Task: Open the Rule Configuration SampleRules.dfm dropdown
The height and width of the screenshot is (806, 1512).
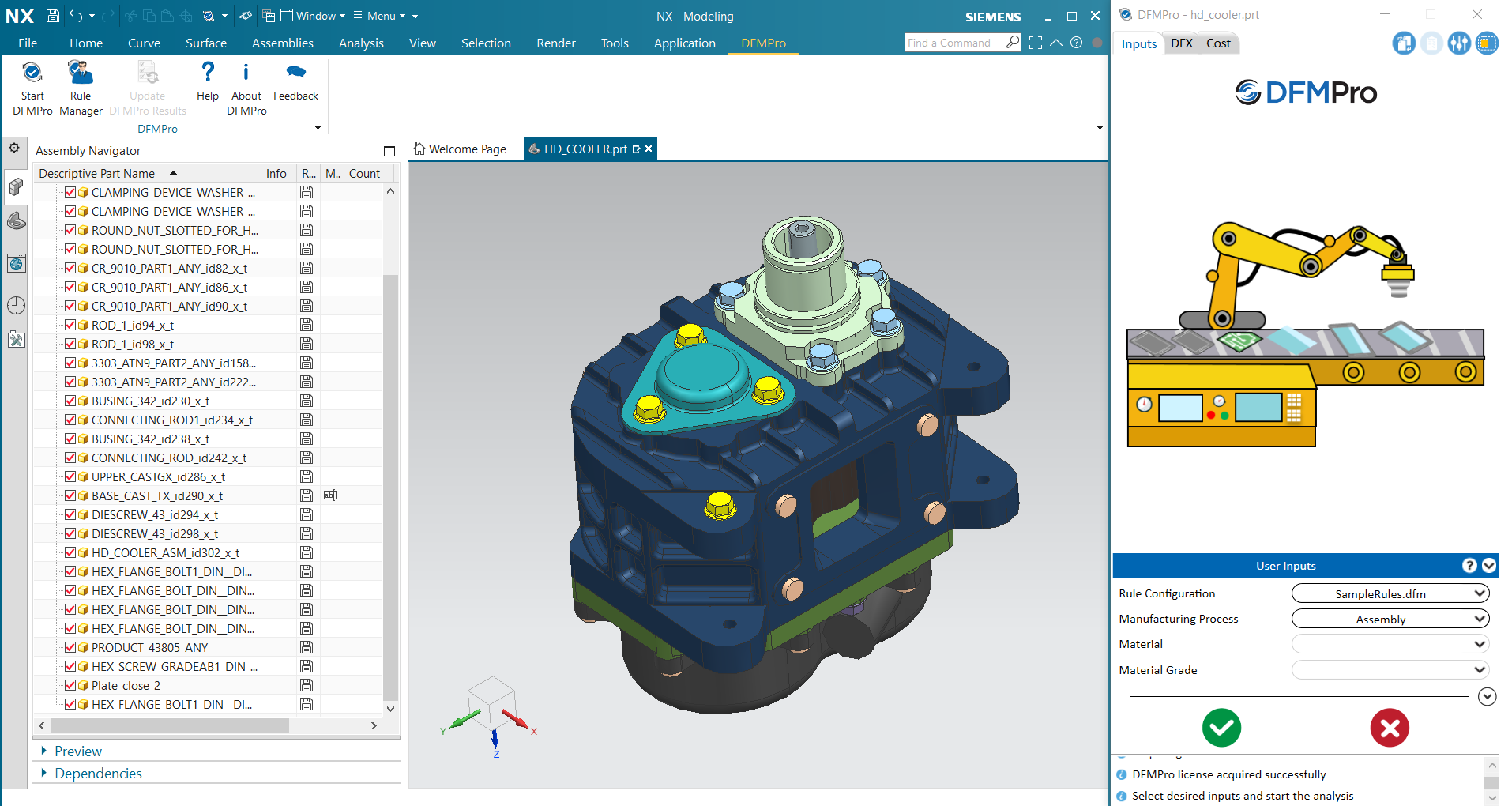Action: pos(1390,593)
